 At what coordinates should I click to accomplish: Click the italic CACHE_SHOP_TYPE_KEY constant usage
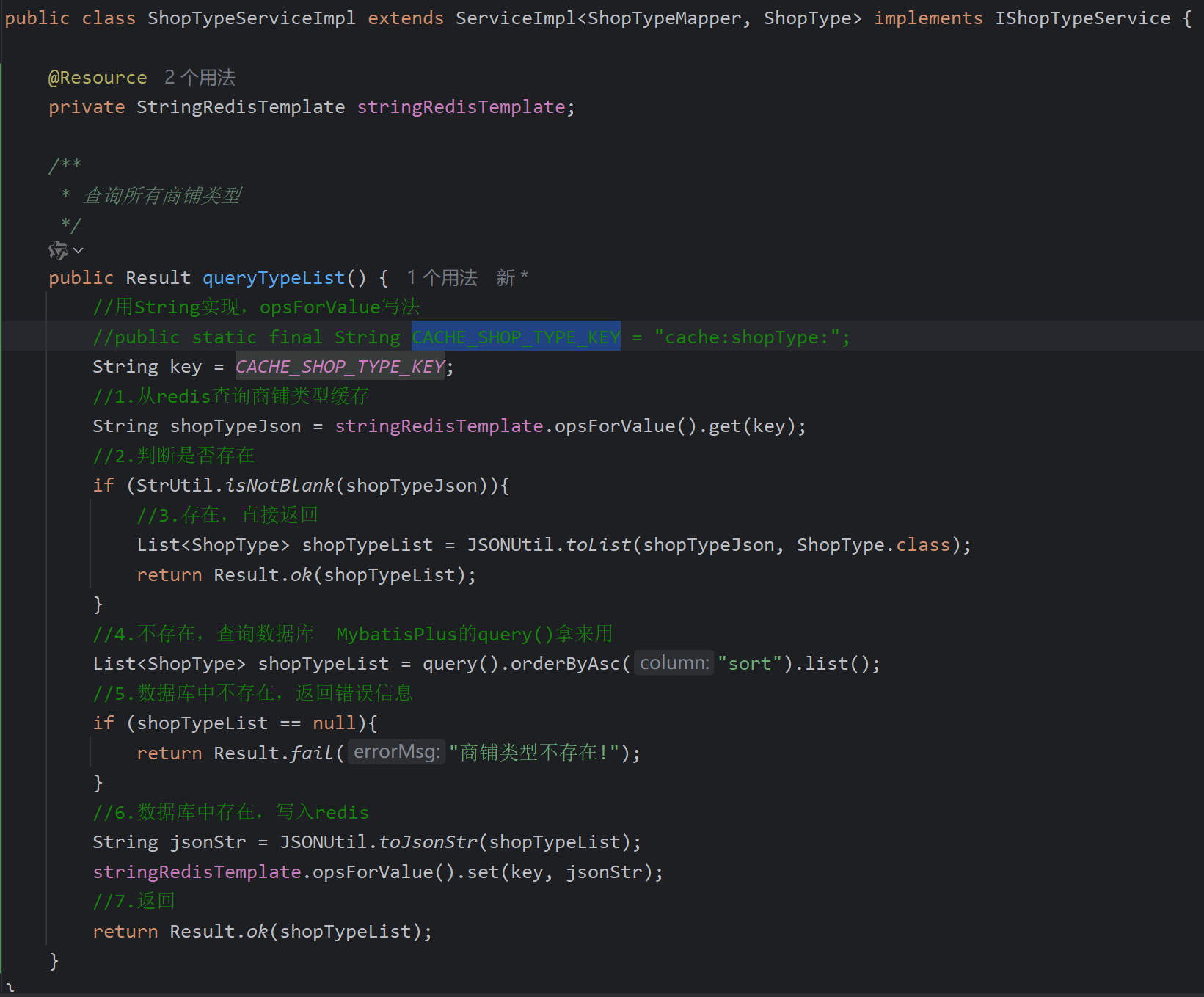tap(340, 367)
